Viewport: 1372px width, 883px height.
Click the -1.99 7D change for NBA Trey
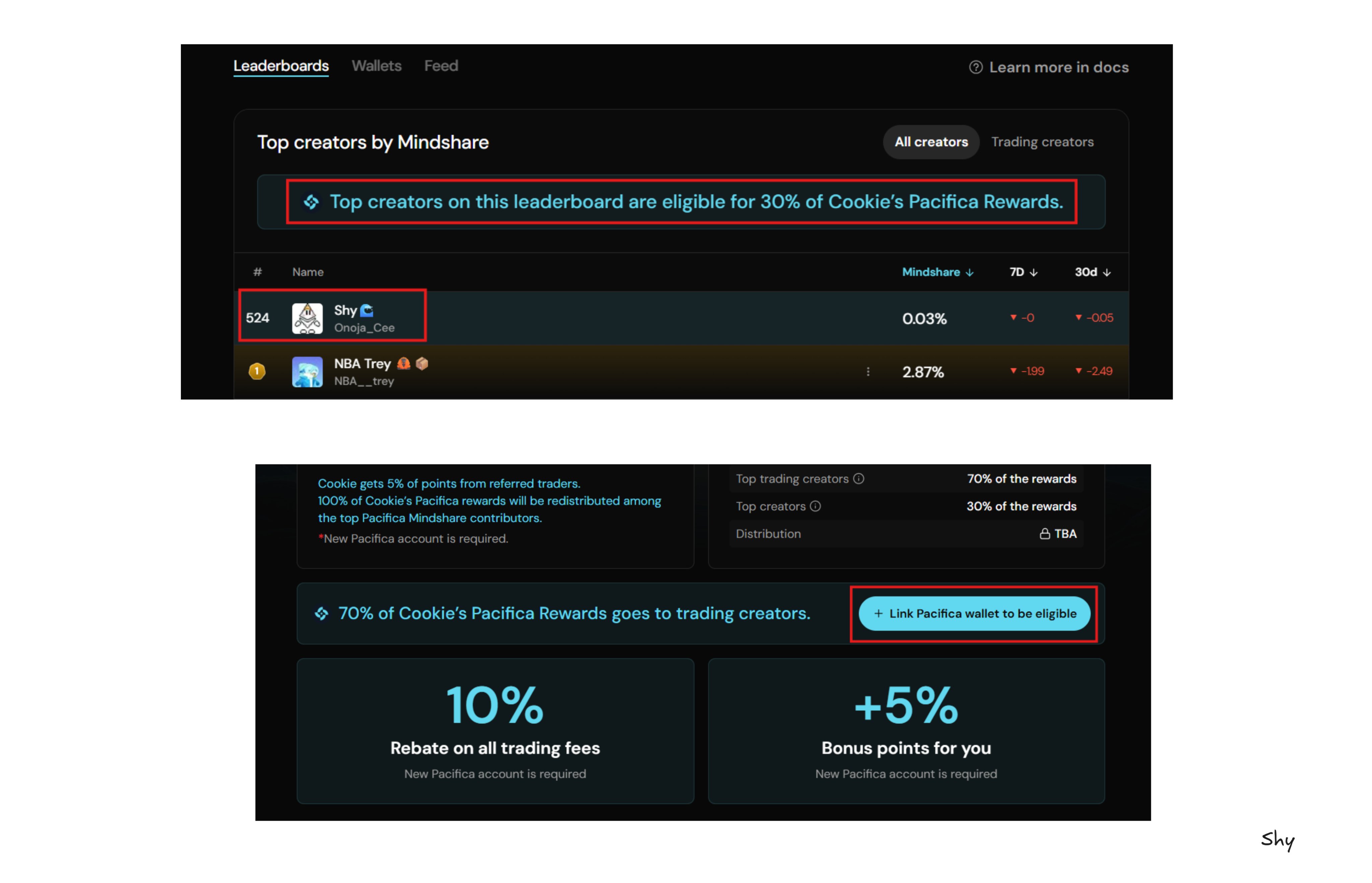(x=1027, y=371)
